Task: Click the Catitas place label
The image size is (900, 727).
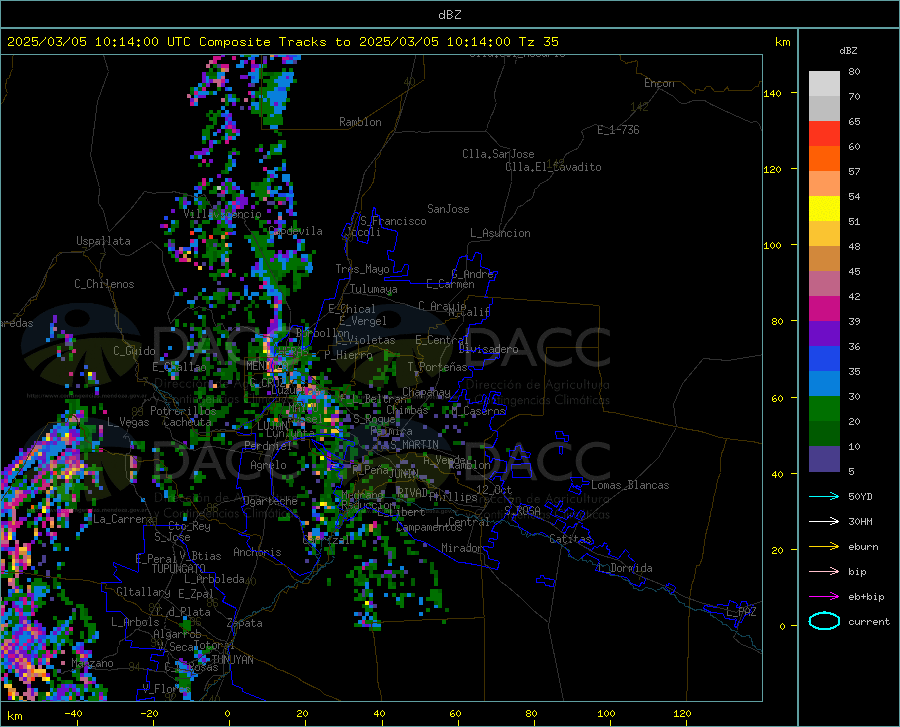Action: point(570,539)
